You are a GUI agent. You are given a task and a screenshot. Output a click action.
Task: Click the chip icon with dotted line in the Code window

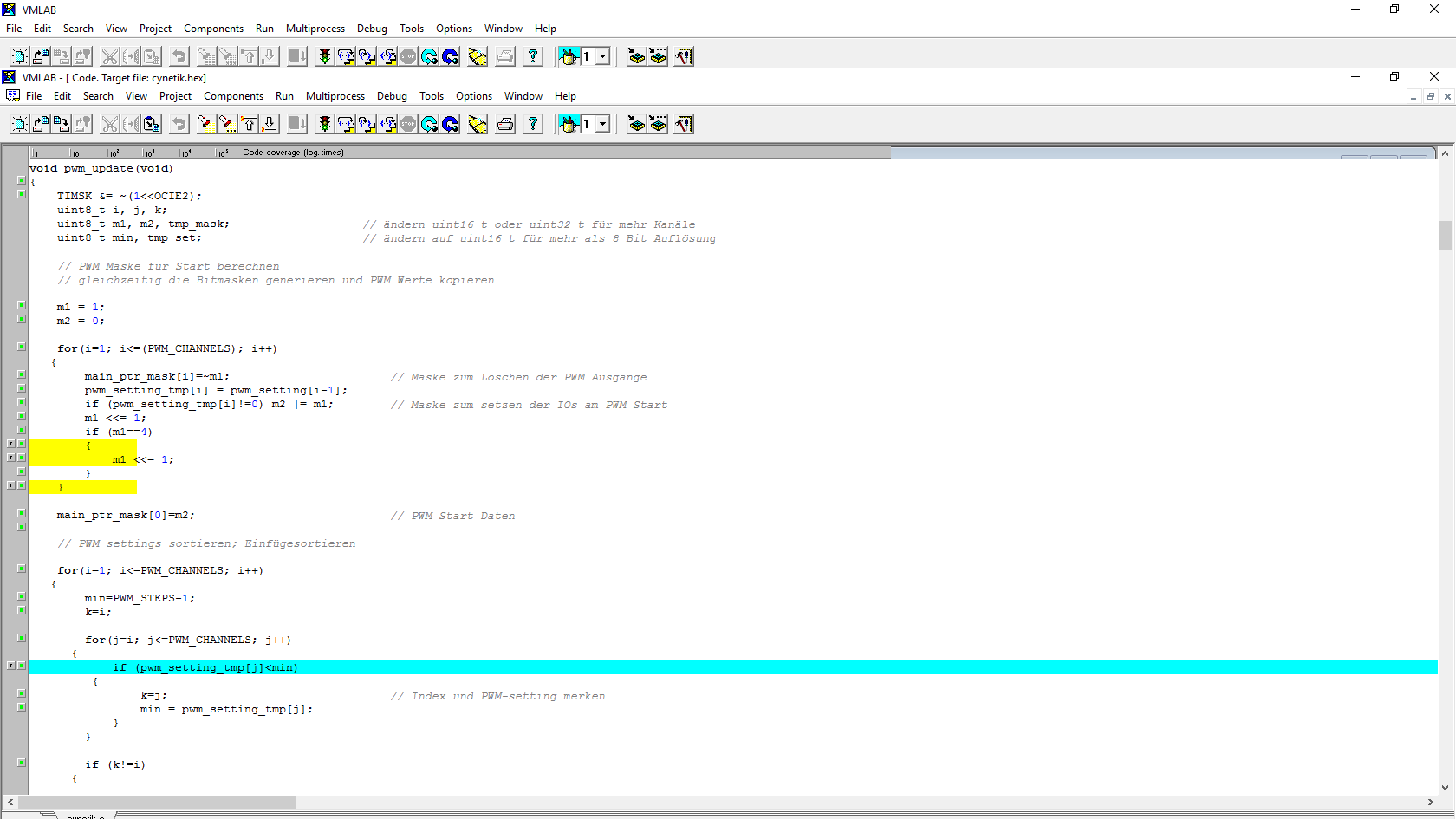[x=658, y=124]
